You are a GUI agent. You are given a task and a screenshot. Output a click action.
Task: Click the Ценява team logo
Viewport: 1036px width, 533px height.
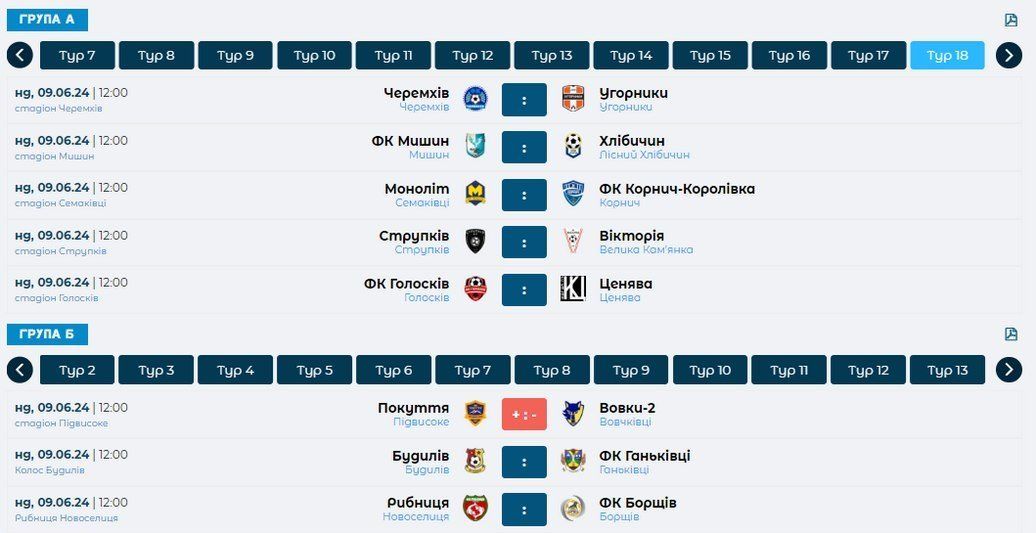tap(573, 289)
